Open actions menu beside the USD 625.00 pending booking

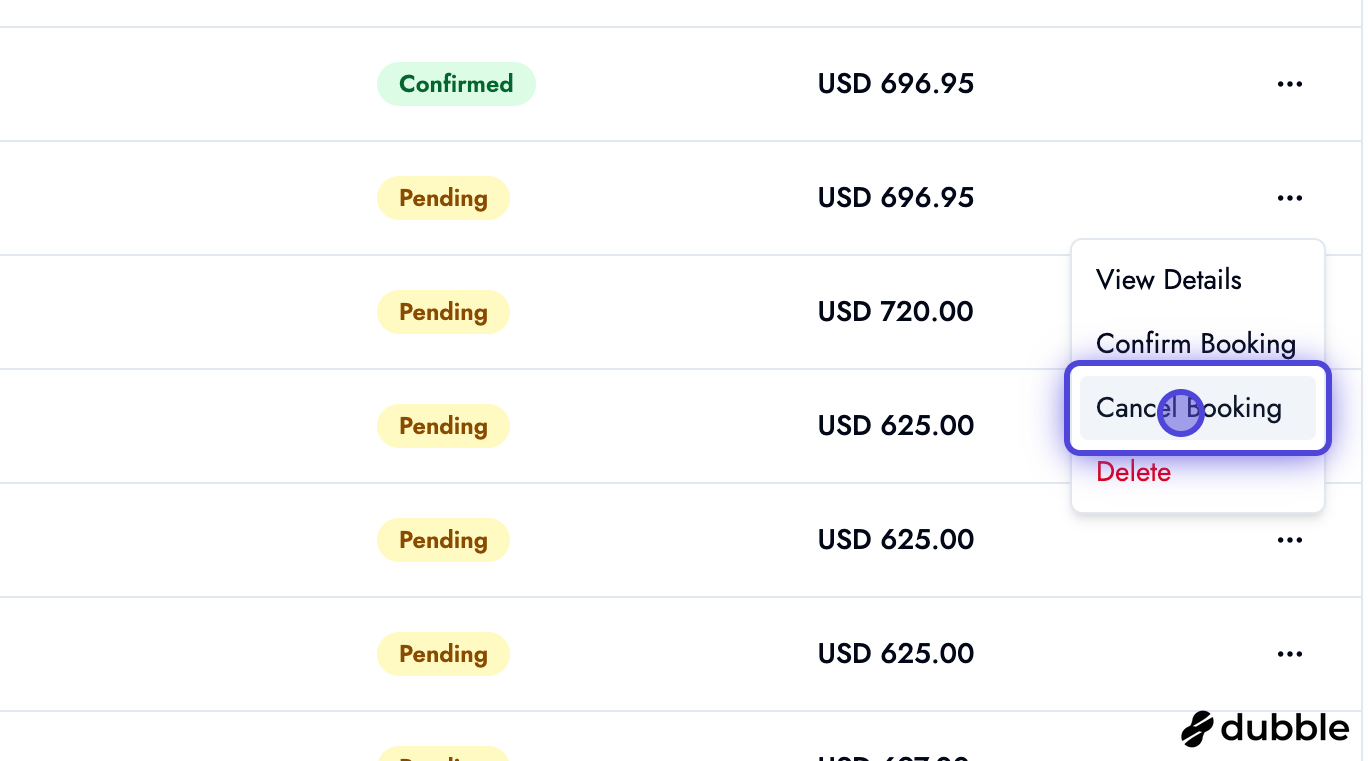(1290, 540)
